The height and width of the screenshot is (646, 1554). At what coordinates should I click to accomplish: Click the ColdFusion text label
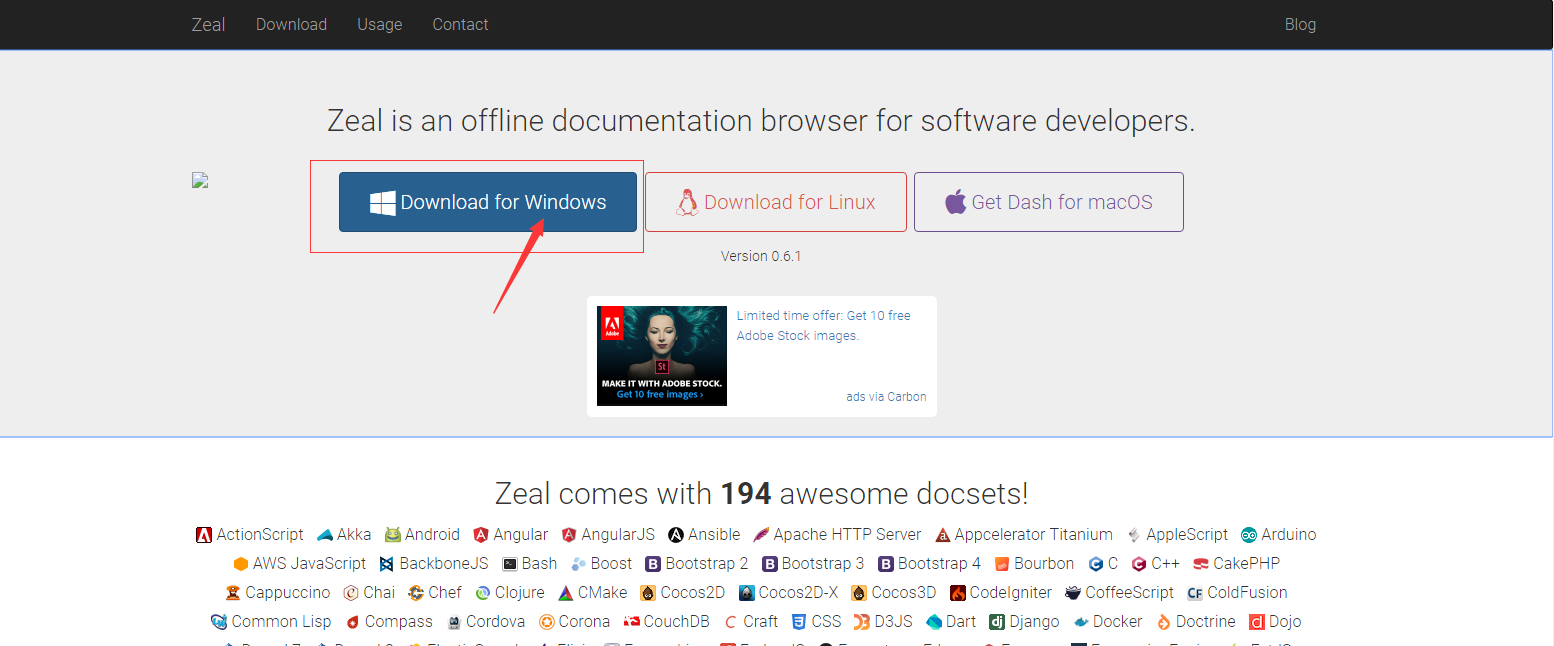click(x=1248, y=593)
